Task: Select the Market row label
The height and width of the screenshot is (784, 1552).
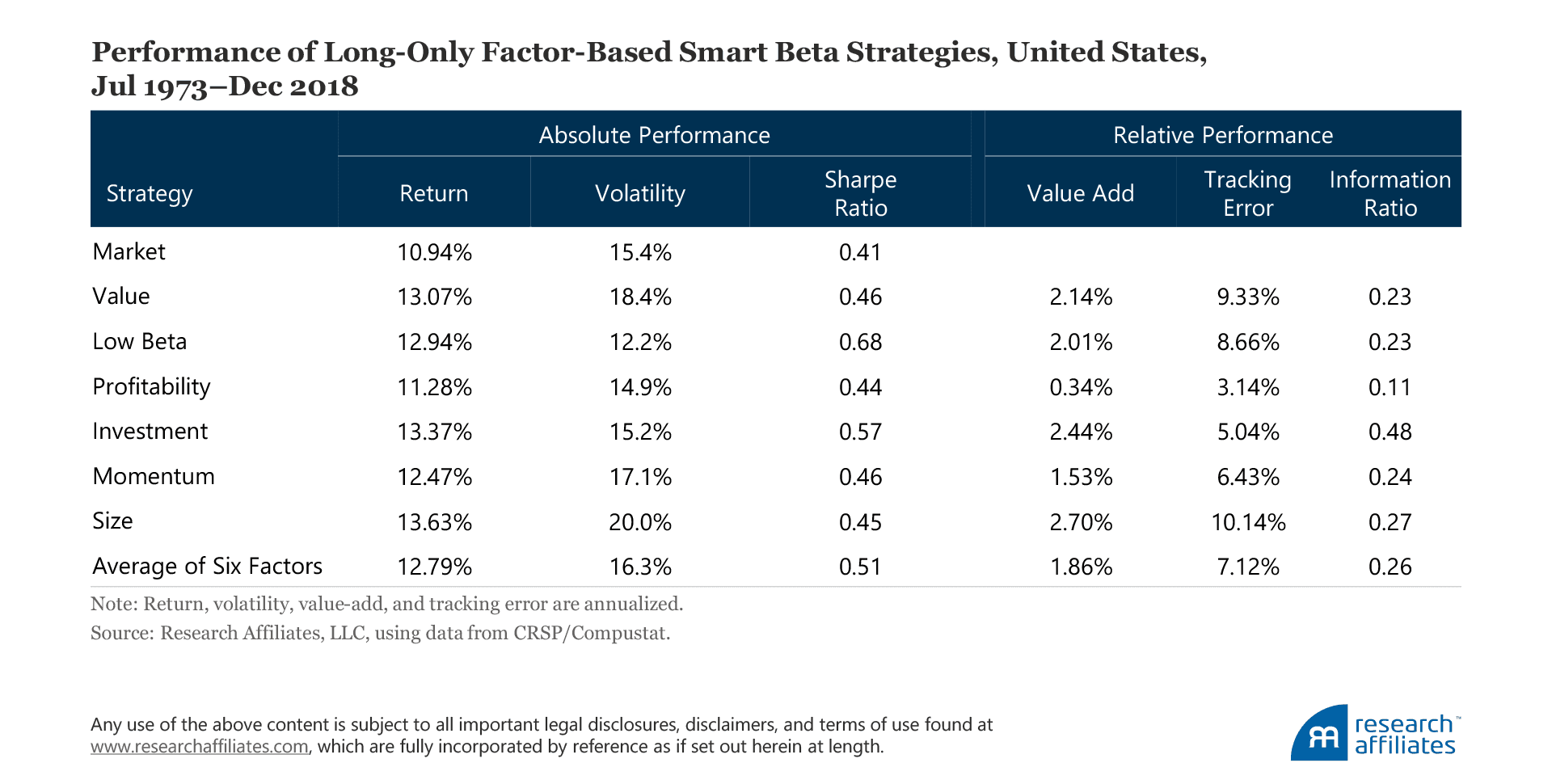Action: pos(129,252)
